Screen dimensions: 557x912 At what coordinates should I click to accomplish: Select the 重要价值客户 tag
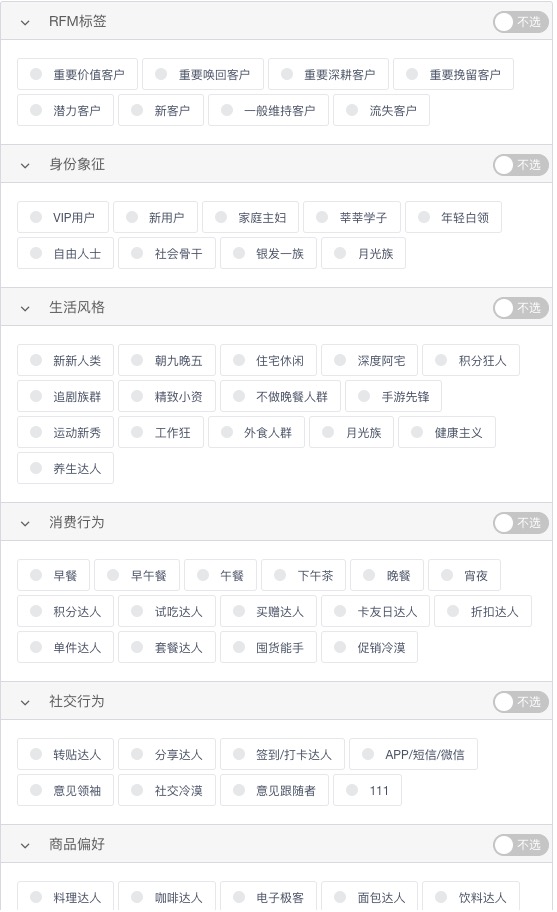tap(77, 74)
